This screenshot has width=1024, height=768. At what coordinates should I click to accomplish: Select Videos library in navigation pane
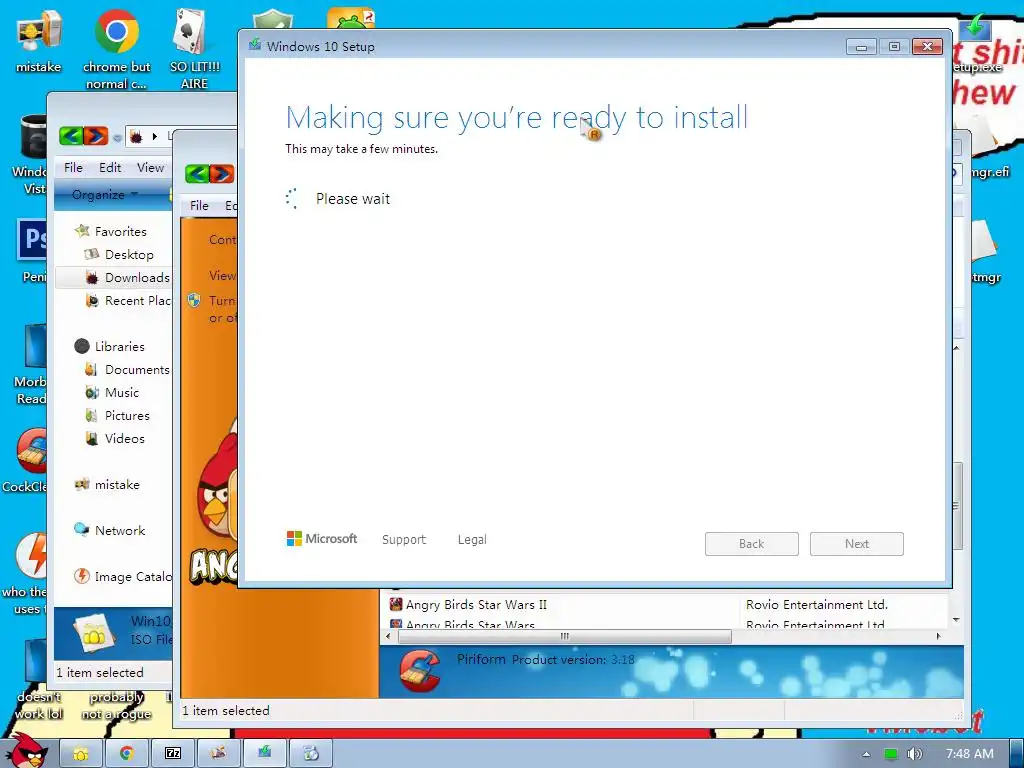(124, 438)
